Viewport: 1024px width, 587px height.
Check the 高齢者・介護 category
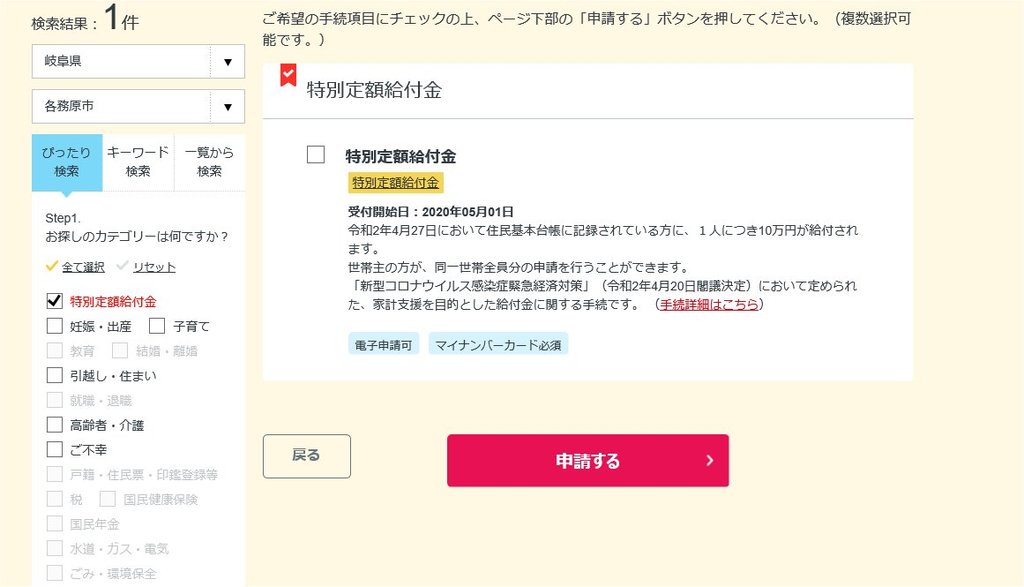(55, 425)
